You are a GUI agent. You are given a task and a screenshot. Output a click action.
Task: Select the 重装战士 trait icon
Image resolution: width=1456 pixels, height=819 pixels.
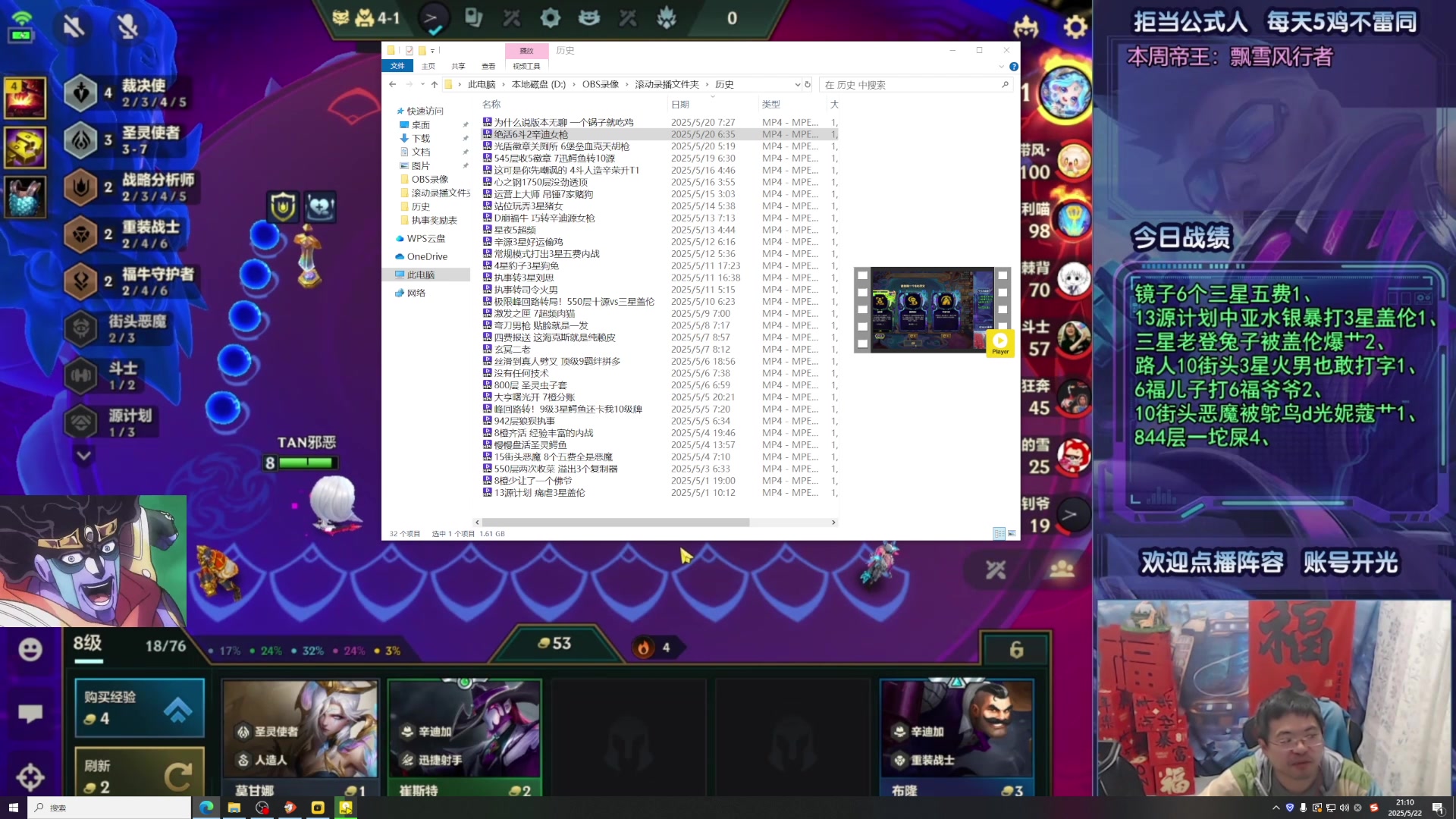point(81,234)
